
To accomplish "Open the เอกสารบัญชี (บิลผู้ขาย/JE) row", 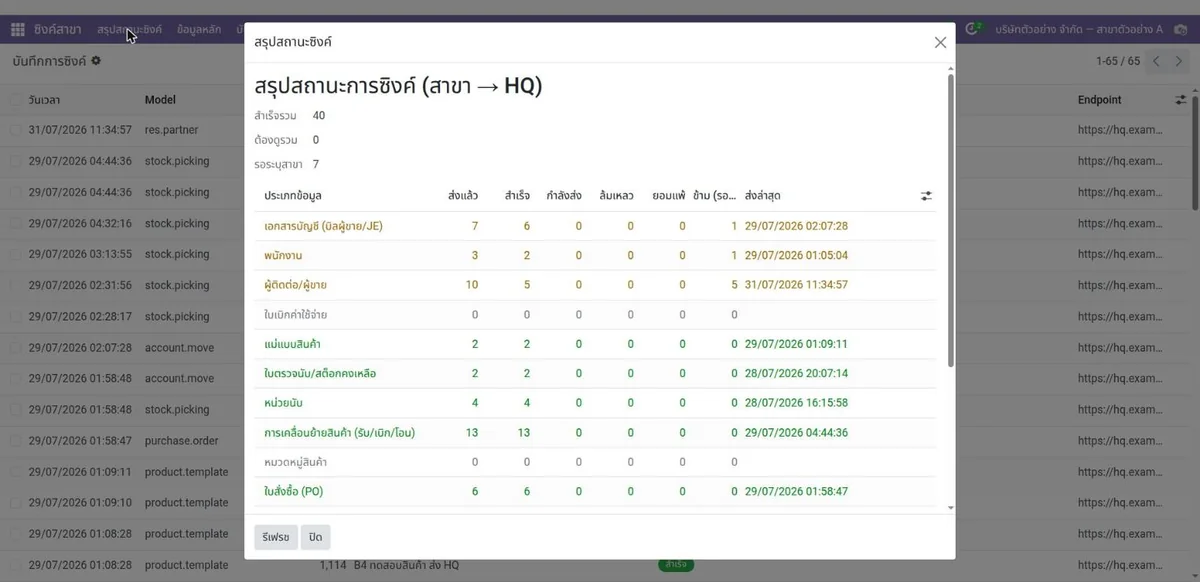I will [594, 226].
